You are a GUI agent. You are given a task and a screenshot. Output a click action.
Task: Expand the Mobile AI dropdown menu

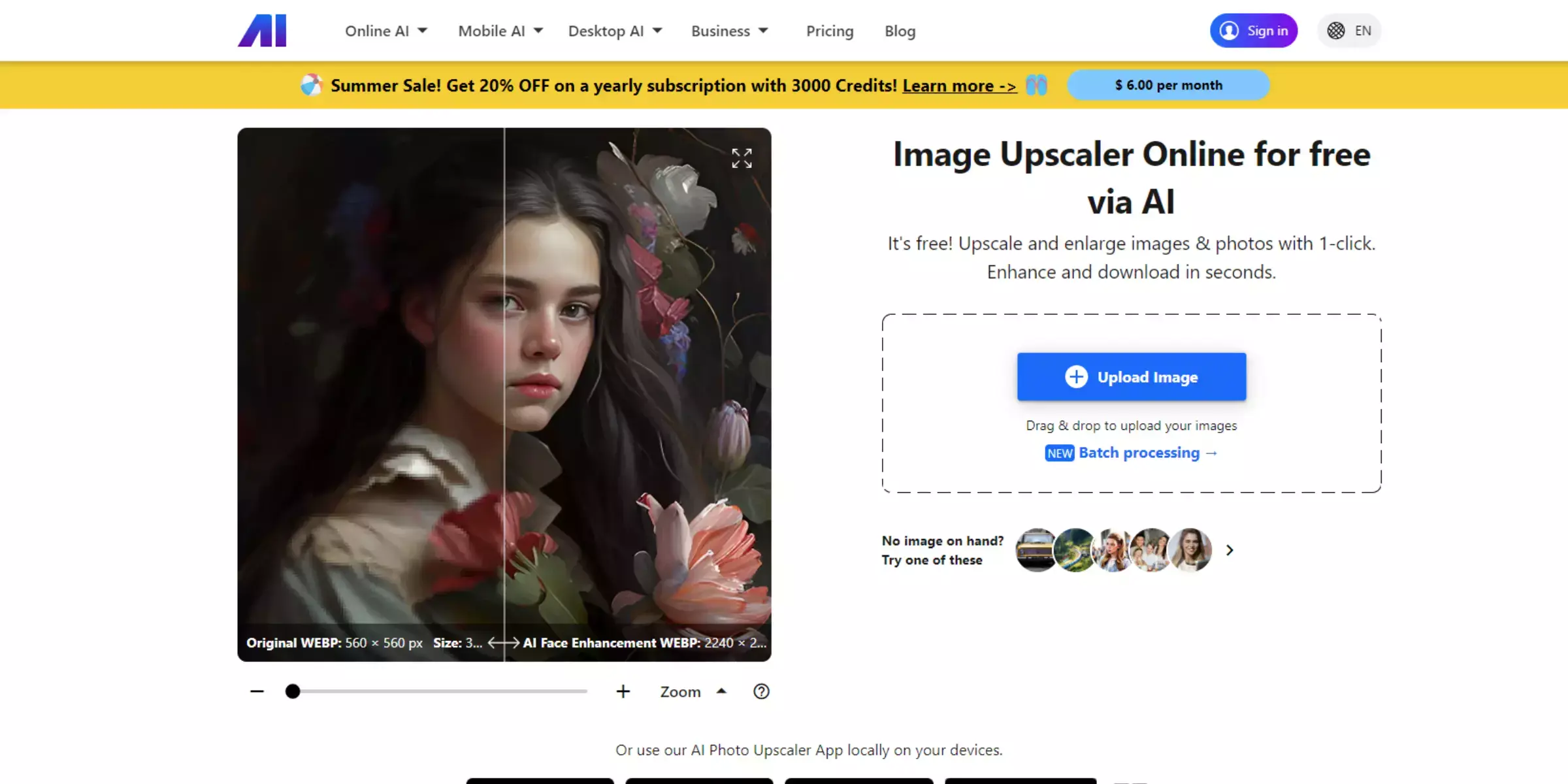click(498, 30)
